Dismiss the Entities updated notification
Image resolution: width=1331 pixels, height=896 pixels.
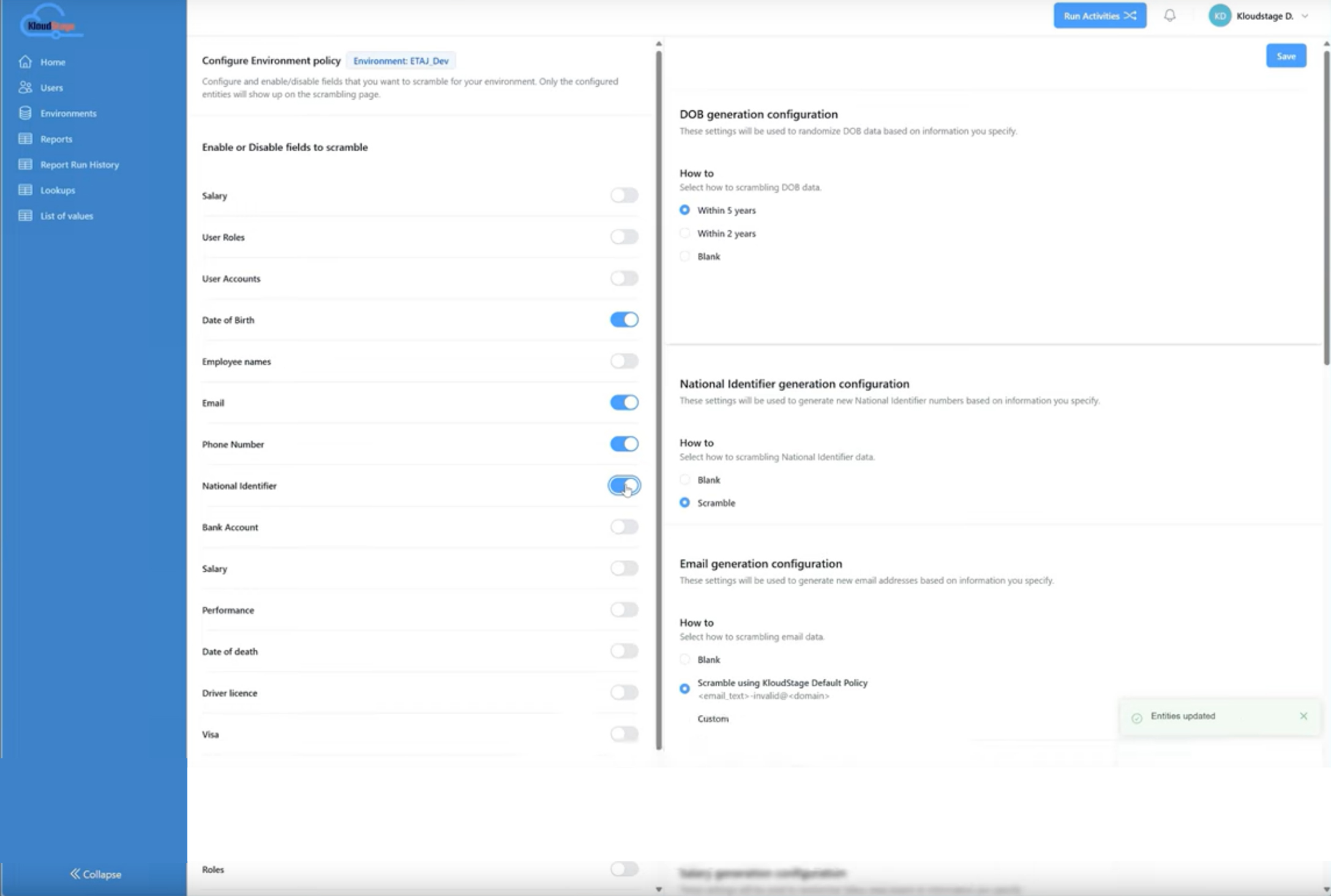point(1303,716)
